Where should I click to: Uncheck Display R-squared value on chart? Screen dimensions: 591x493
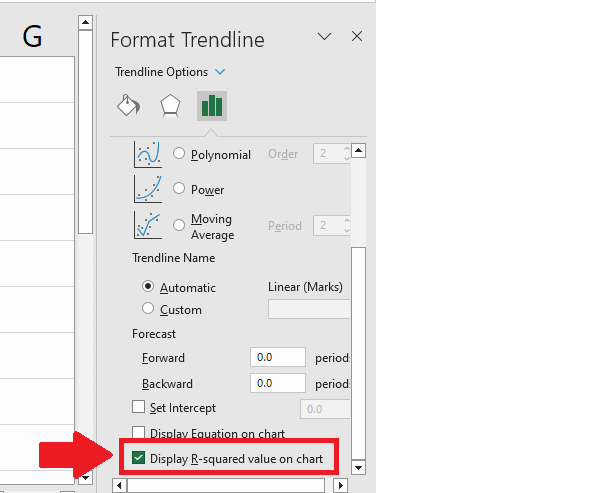[138, 458]
